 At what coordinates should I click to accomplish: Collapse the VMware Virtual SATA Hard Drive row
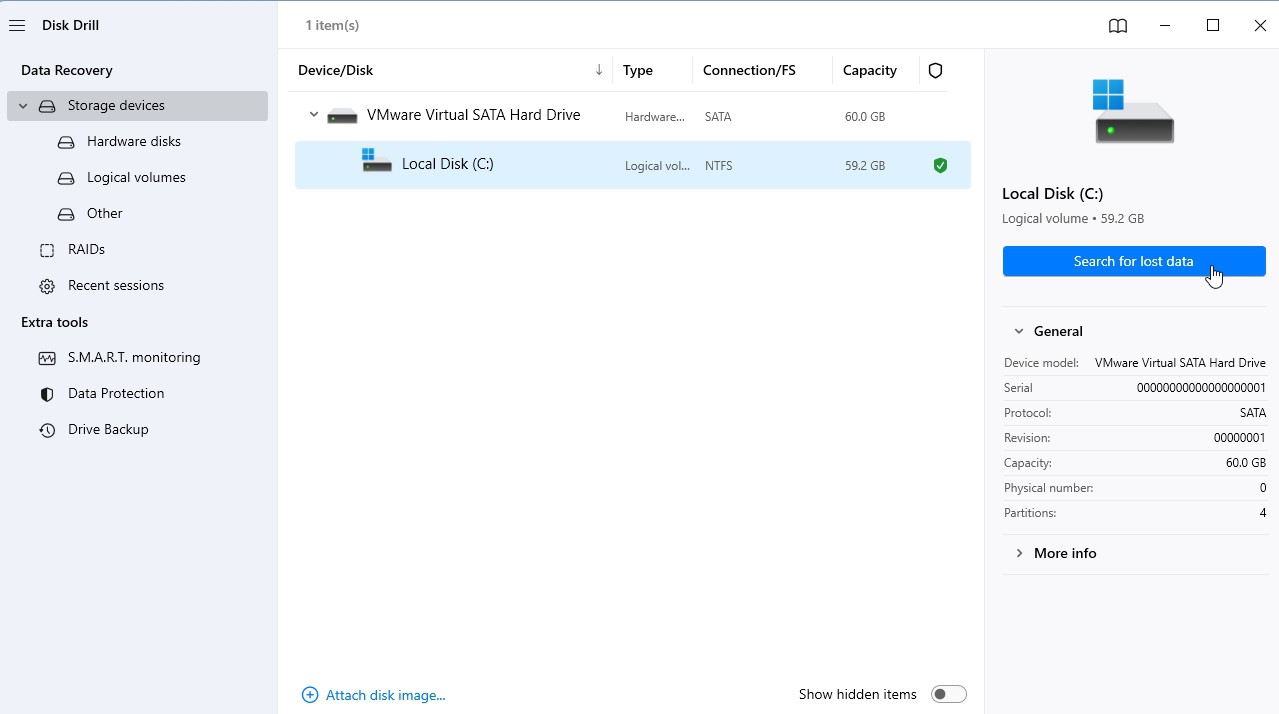[x=314, y=115]
